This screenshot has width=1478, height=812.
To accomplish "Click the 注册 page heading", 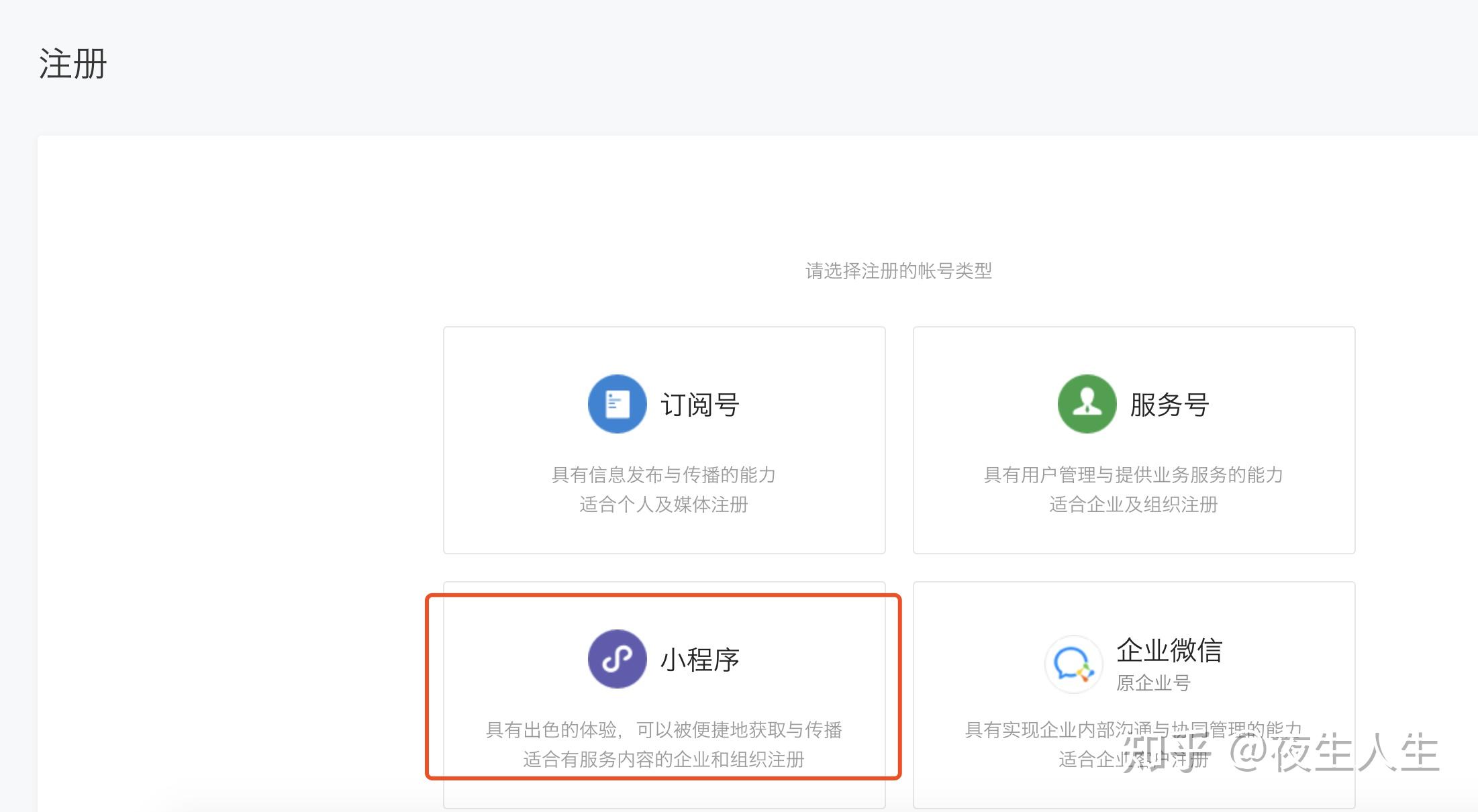I will click(x=72, y=64).
